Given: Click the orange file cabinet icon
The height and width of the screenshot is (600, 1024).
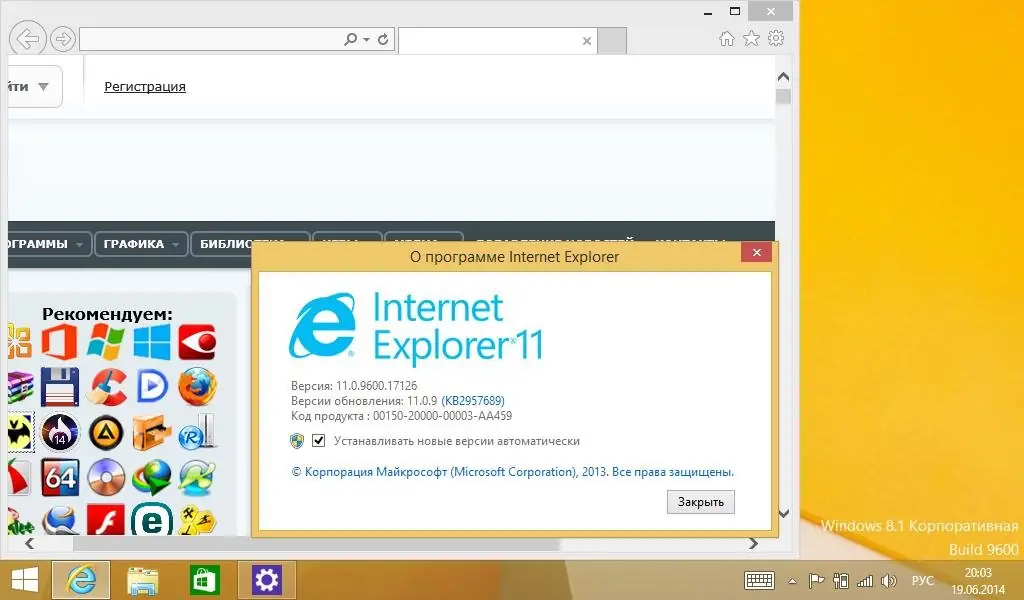Looking at the screenshot, I should point(152,432).
